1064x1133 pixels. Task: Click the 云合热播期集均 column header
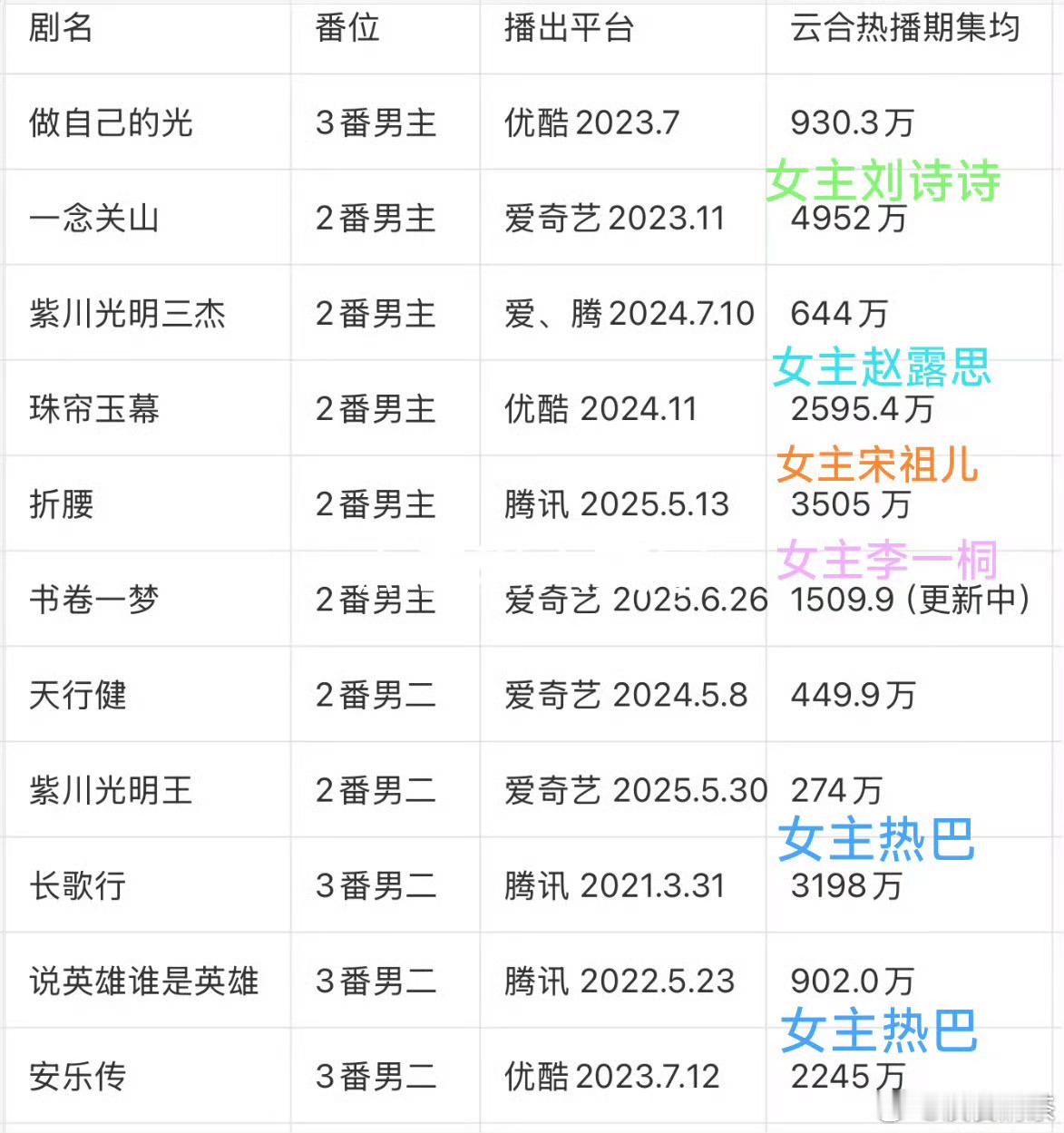coord(905,28)
